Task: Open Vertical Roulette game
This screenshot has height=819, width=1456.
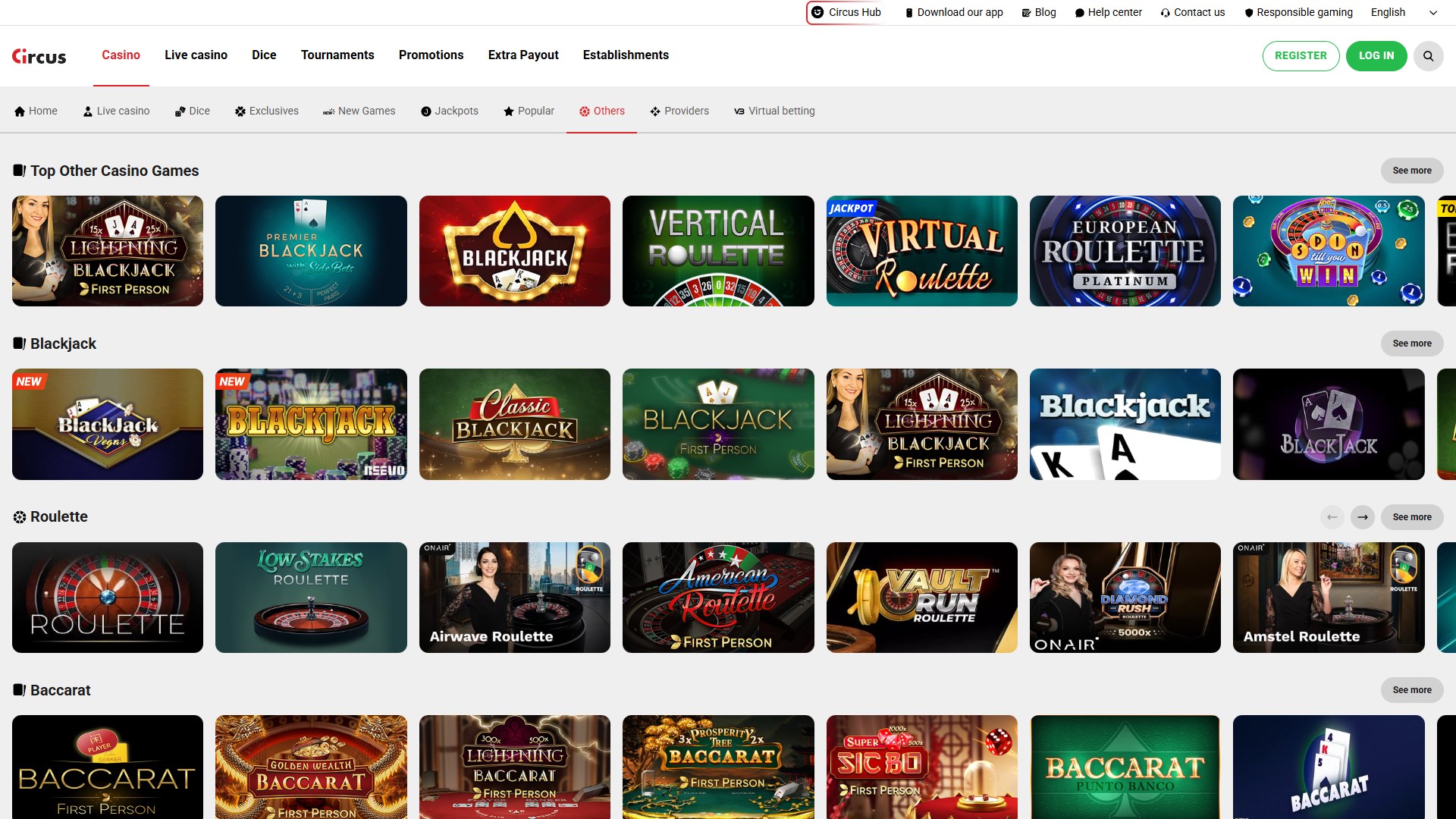Action: (718, 251)
